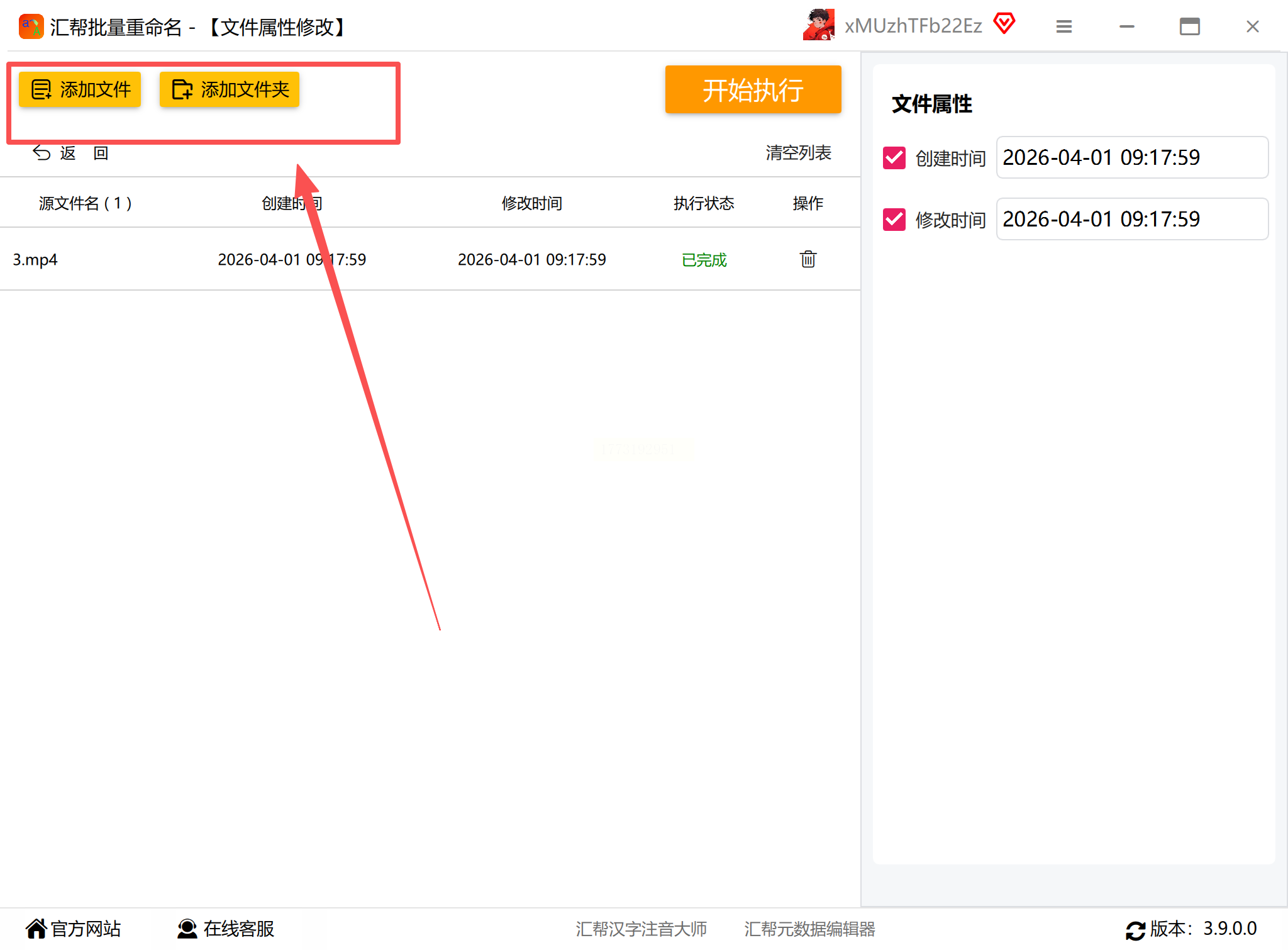Click the Add Folder button

point(230,90)
